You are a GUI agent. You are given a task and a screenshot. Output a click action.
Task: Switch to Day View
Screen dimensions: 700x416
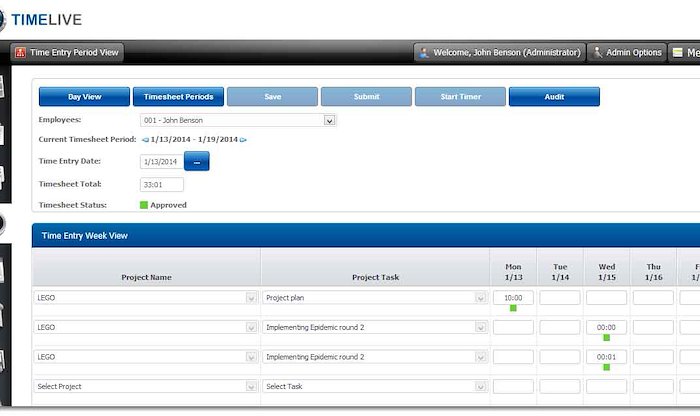[x=84, y=97]
